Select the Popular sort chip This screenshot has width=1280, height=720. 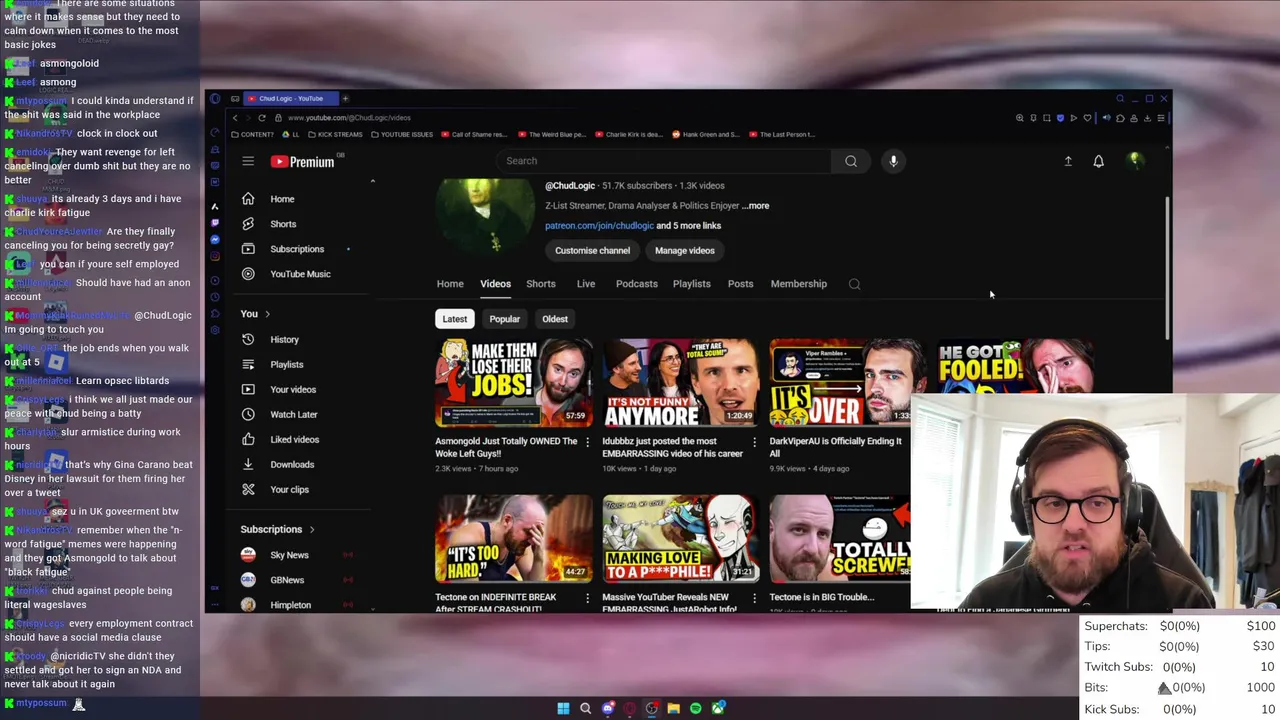505,319
